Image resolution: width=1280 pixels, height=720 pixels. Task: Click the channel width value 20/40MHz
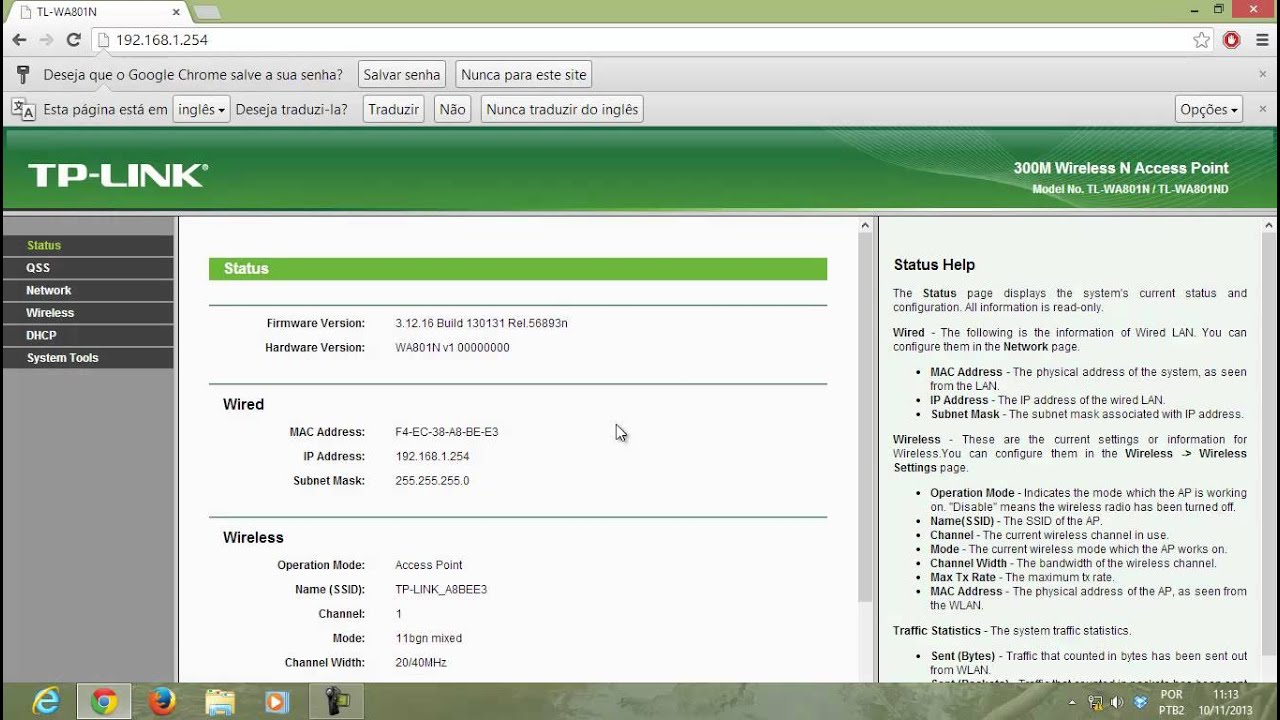[421, 662]
